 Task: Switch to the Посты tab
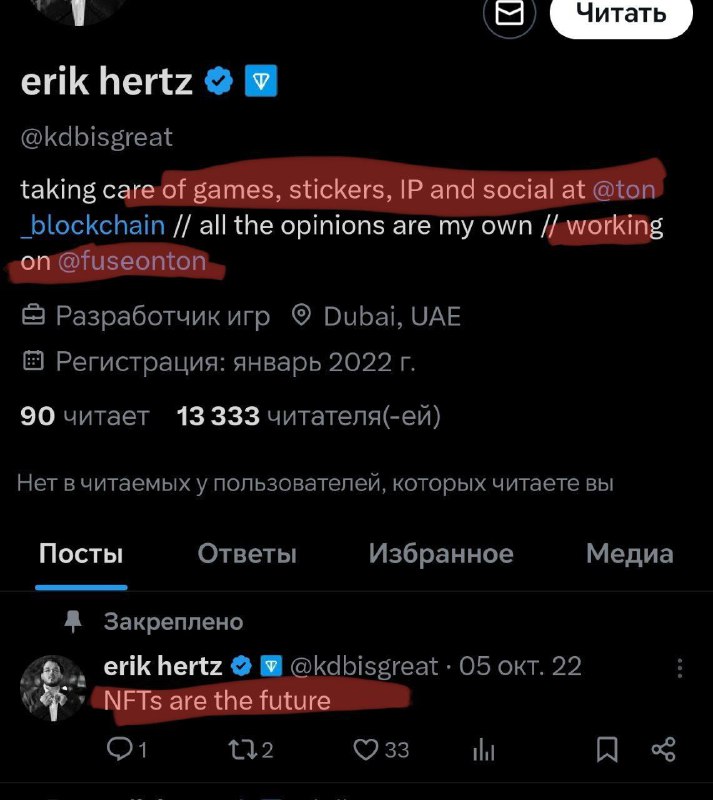(81, 554)
